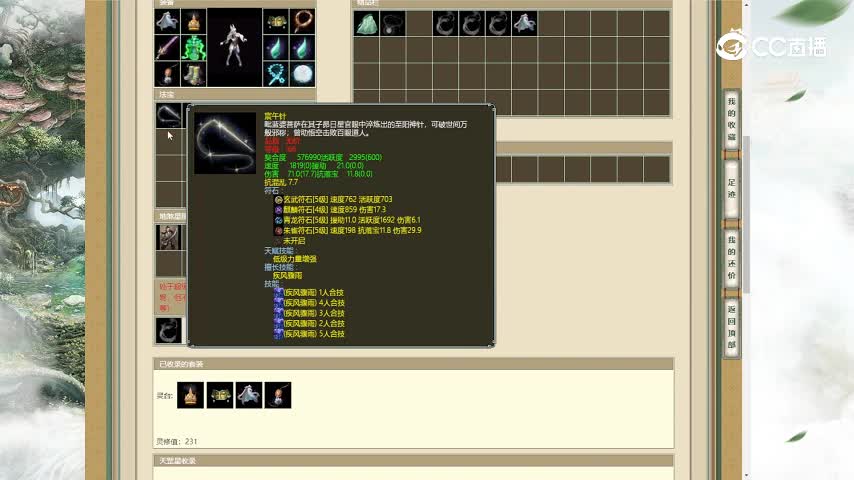Click the (疾风骤雨) 4人合技 skill row
The image size is (854, 480).
pos(309,303)
